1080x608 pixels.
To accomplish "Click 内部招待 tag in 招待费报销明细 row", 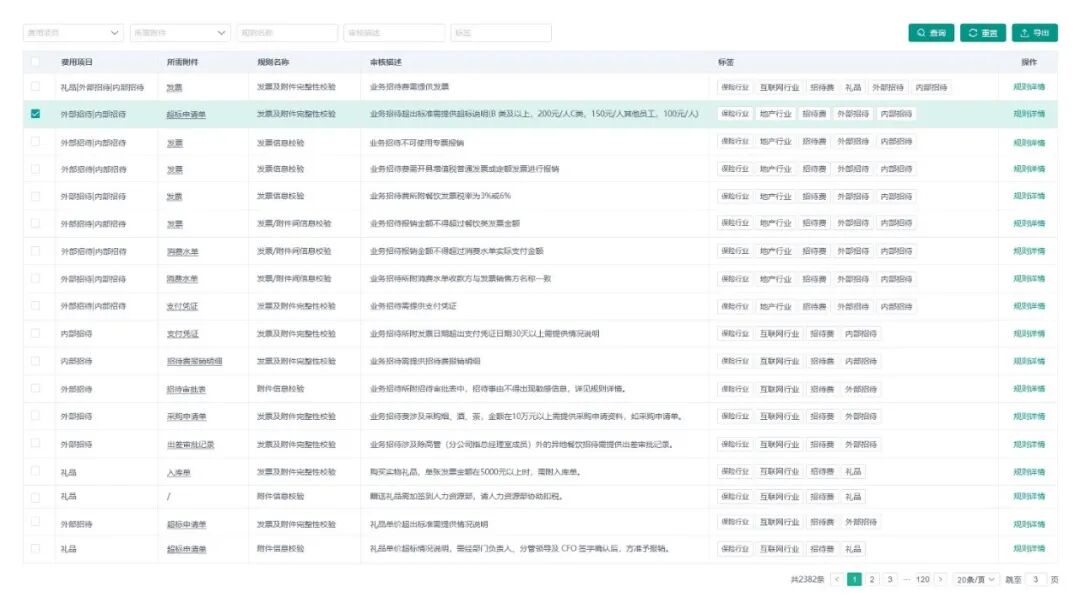I will (860, 361).
